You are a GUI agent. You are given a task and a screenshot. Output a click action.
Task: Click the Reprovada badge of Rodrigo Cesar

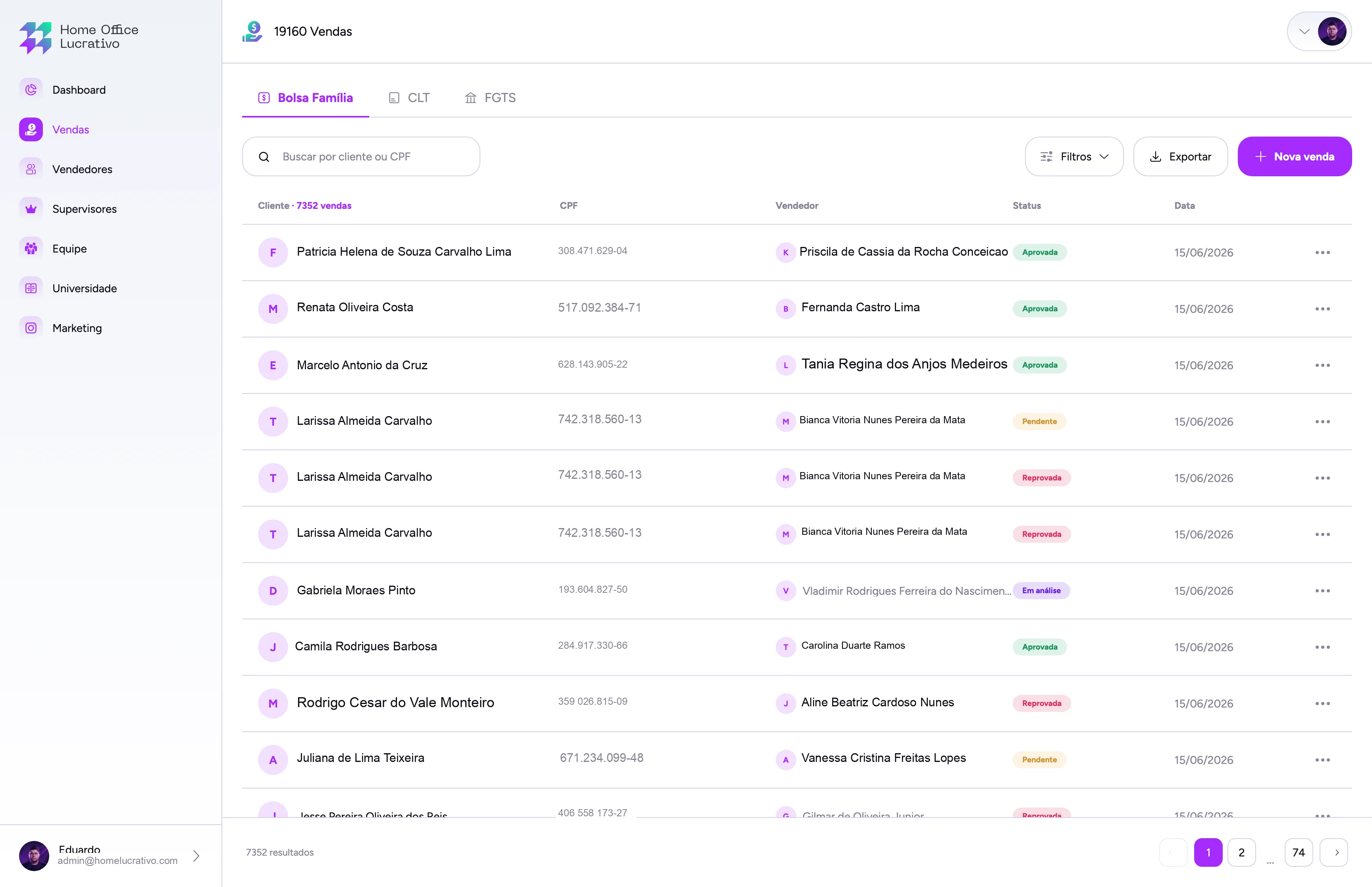coord(1042,704)
